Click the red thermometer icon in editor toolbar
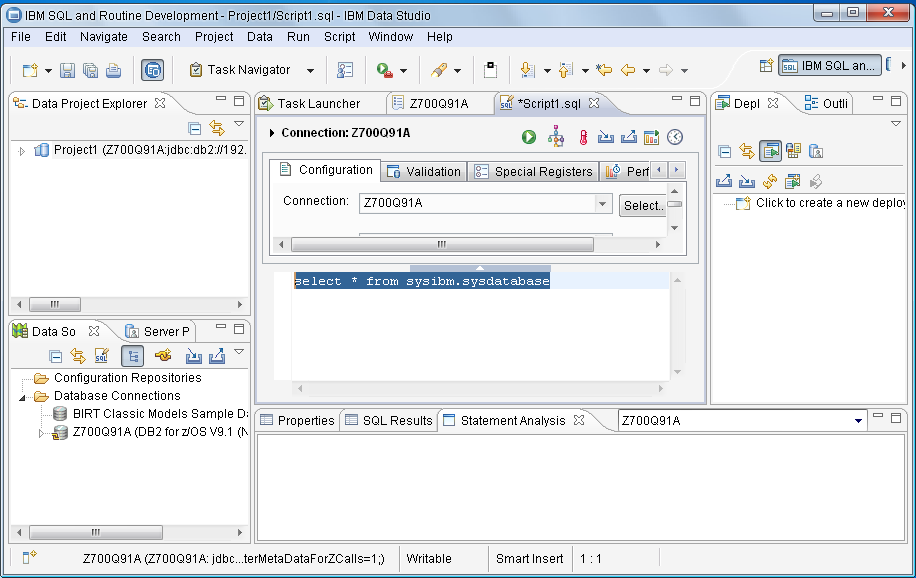This screenshot has height=578, width=916. tap(583, 137)
